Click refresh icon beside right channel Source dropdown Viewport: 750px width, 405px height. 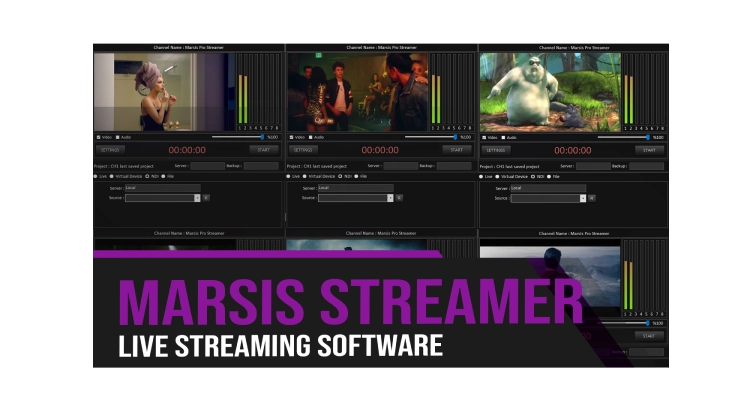click(592, 198)
